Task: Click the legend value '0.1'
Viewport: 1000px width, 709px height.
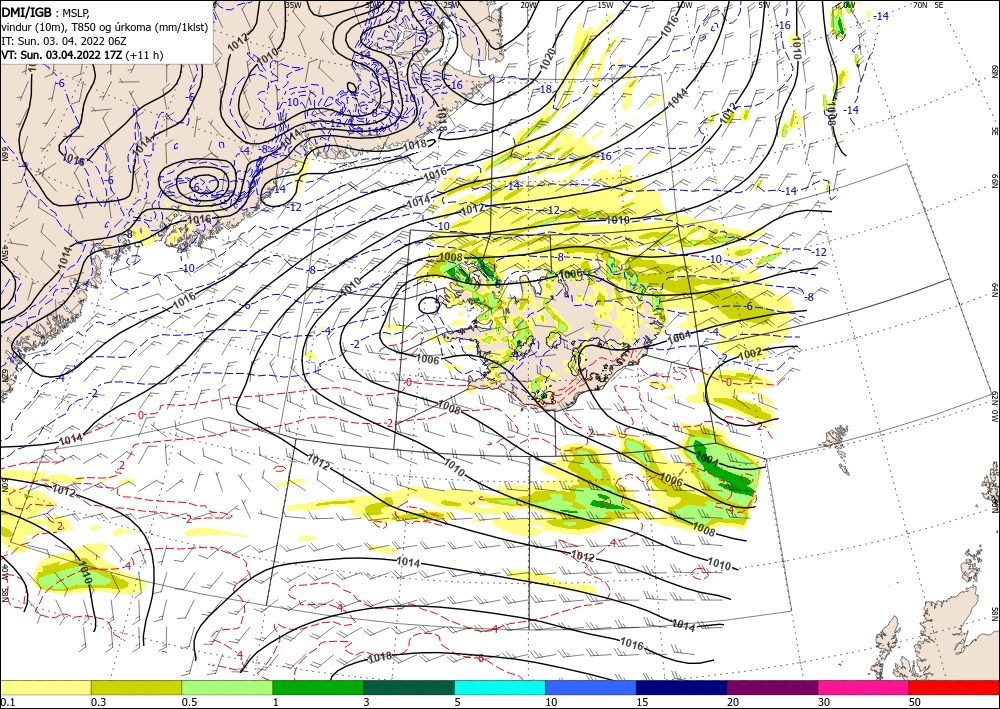Action: tap(6, 702)
